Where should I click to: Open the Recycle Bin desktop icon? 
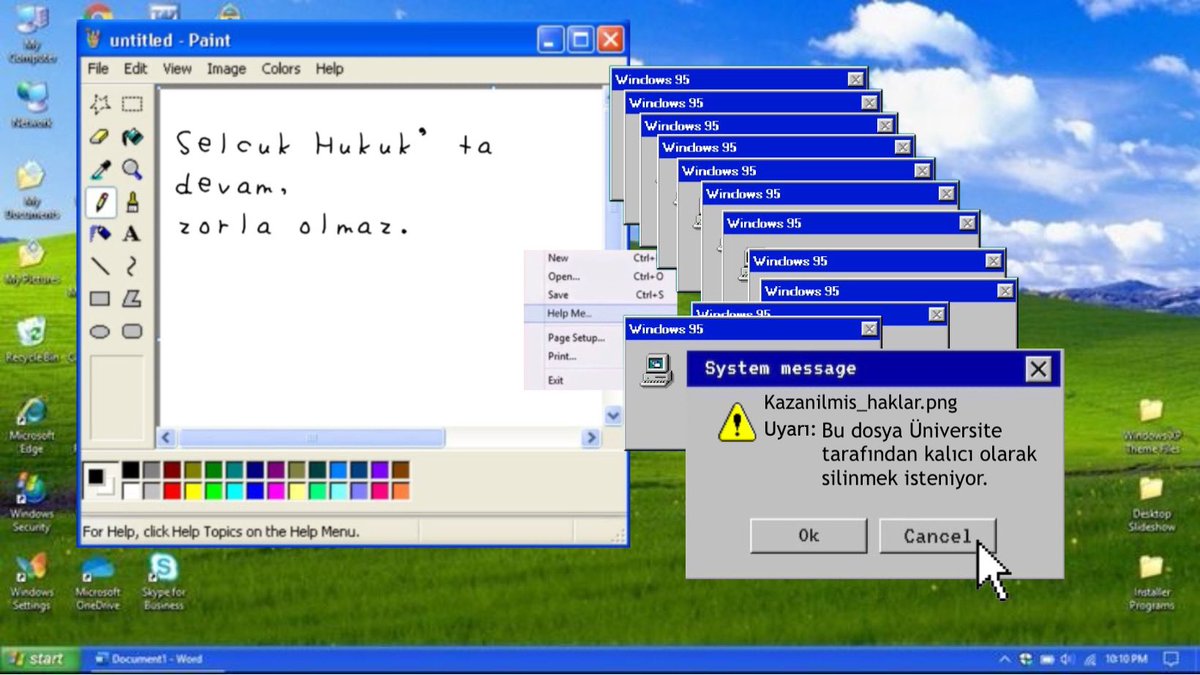31,341
